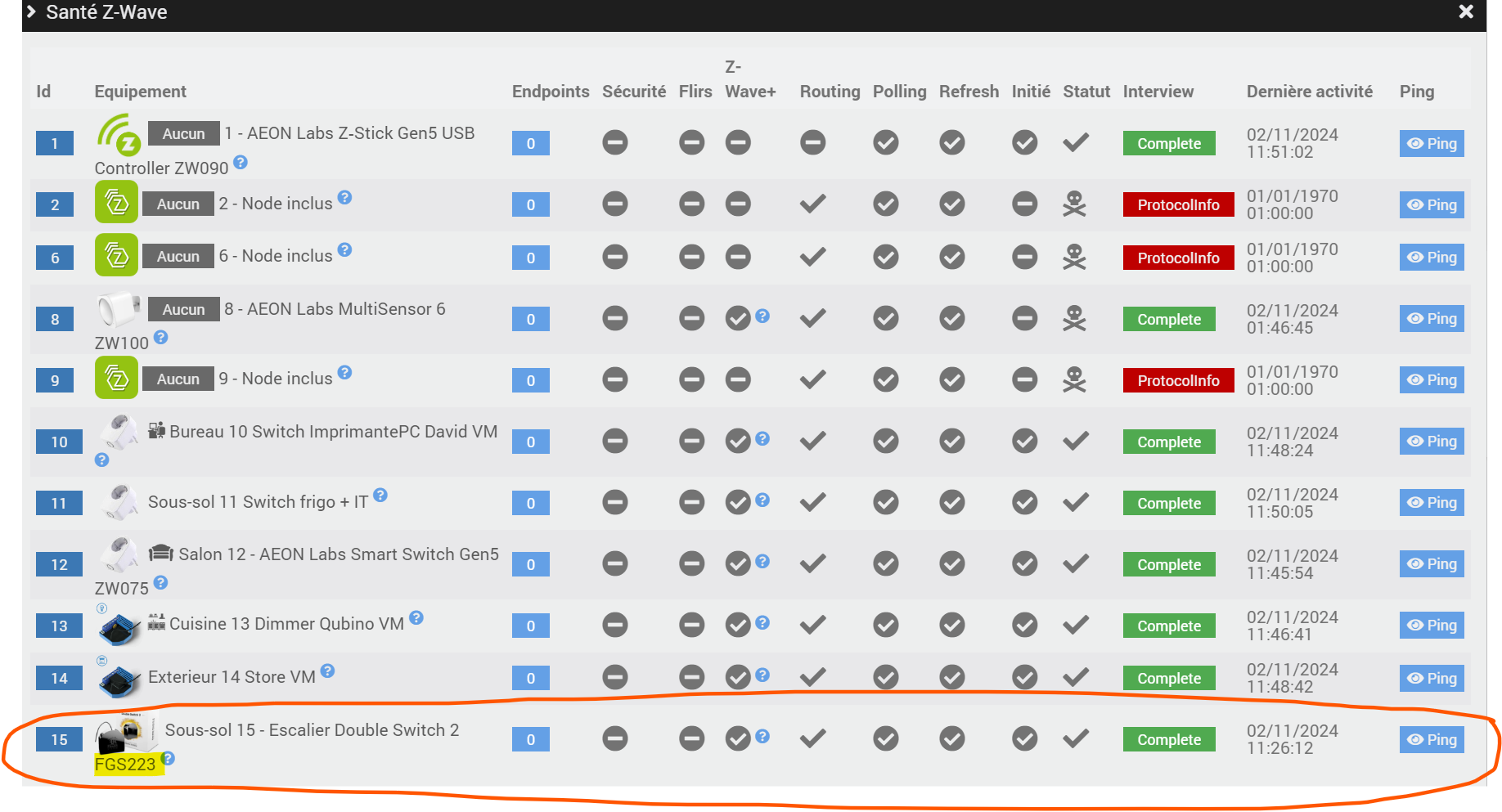Open node Id 15 badge
1502x812 pixels.
click(59, 740)
